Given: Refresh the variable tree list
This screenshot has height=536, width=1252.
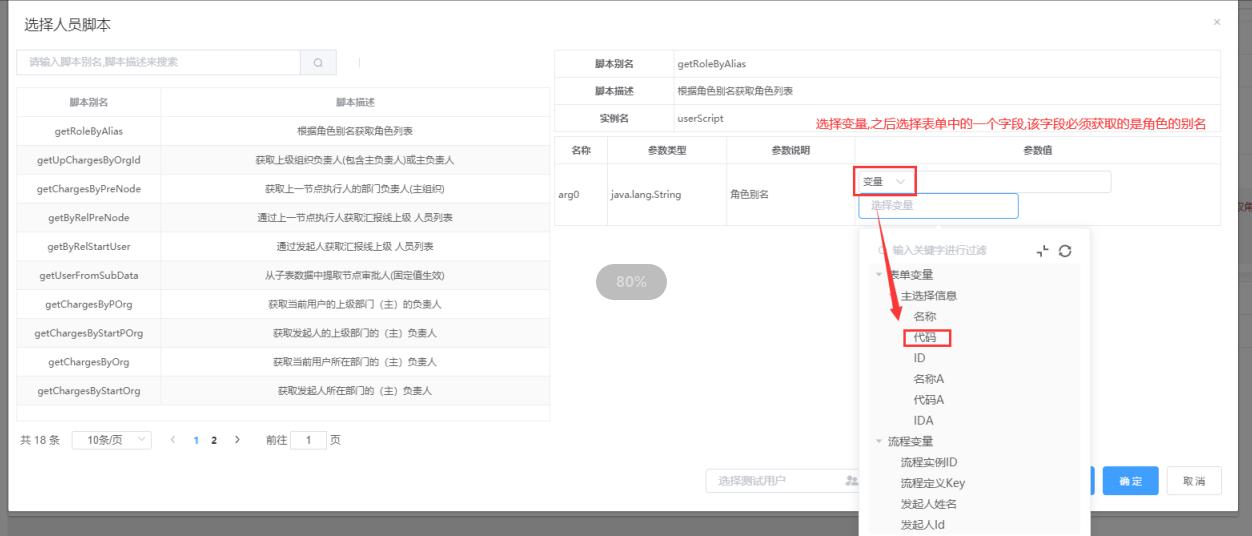Looking at the screenshot, I should point(1065,251).
